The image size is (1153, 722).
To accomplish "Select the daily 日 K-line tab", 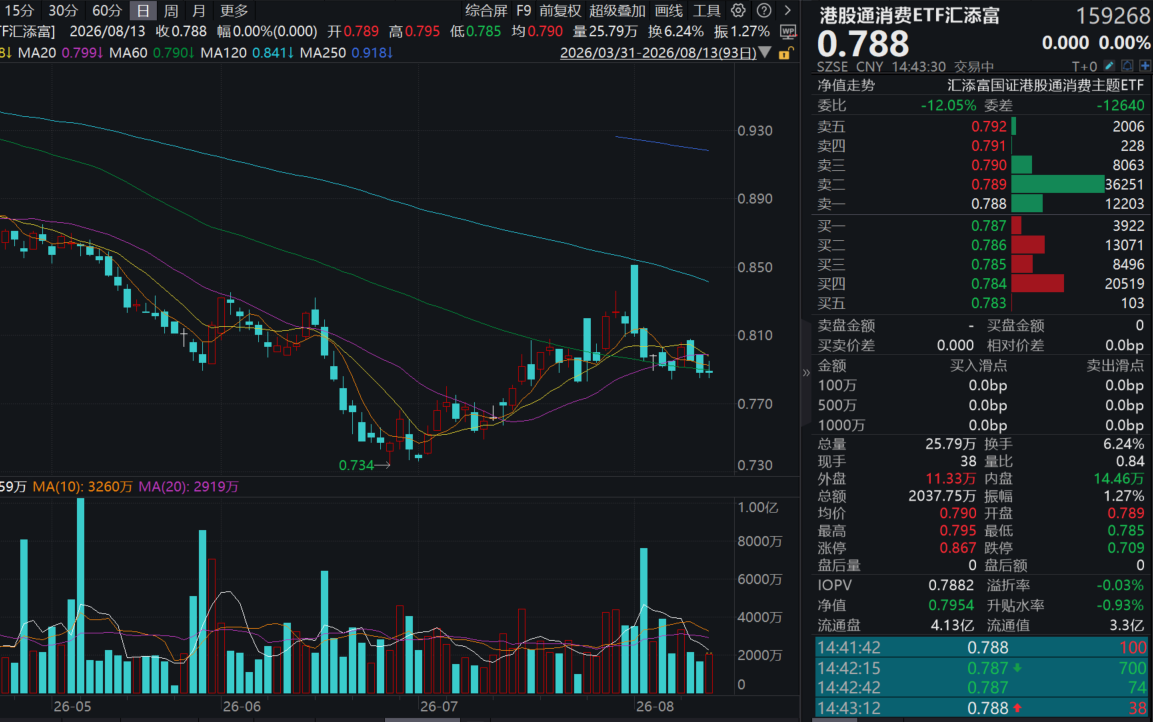I will coord(143,10).
